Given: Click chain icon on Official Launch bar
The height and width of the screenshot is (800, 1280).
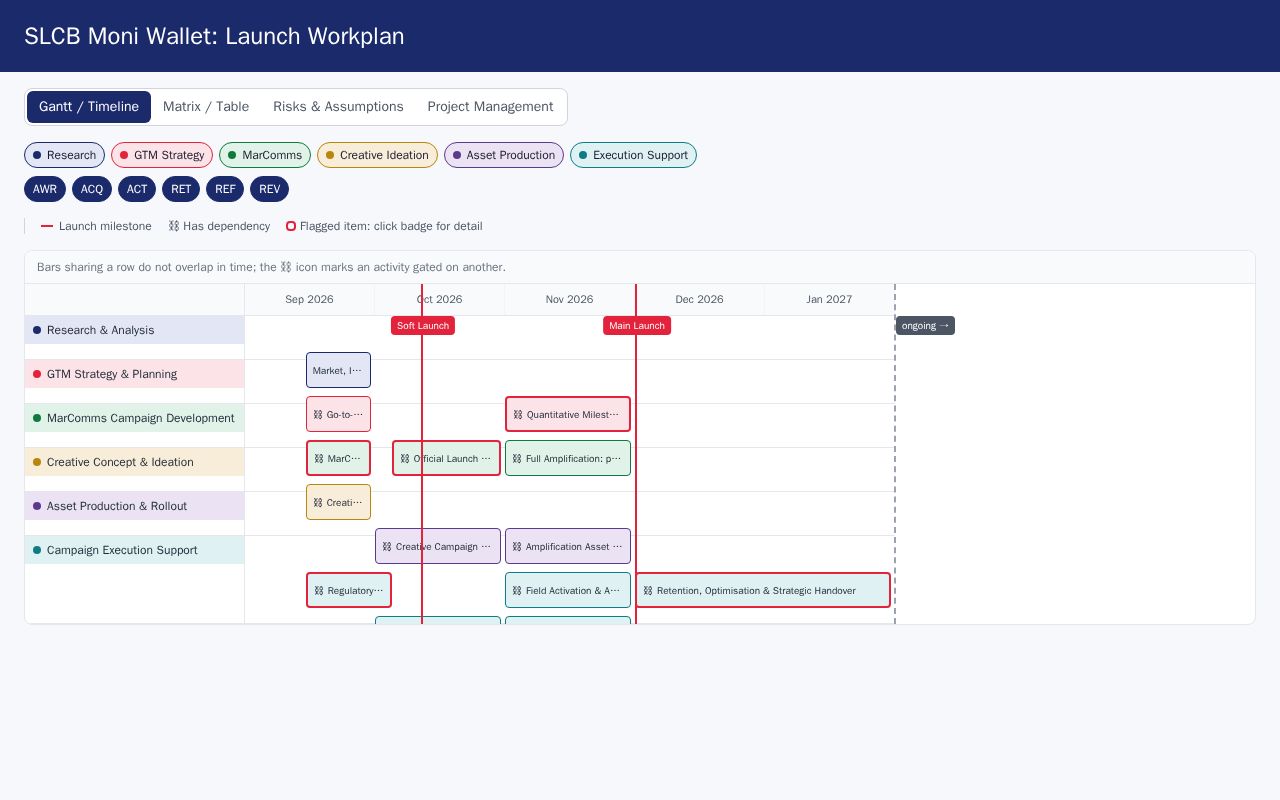Looking at the screenshot, I should tap(405, 459).
